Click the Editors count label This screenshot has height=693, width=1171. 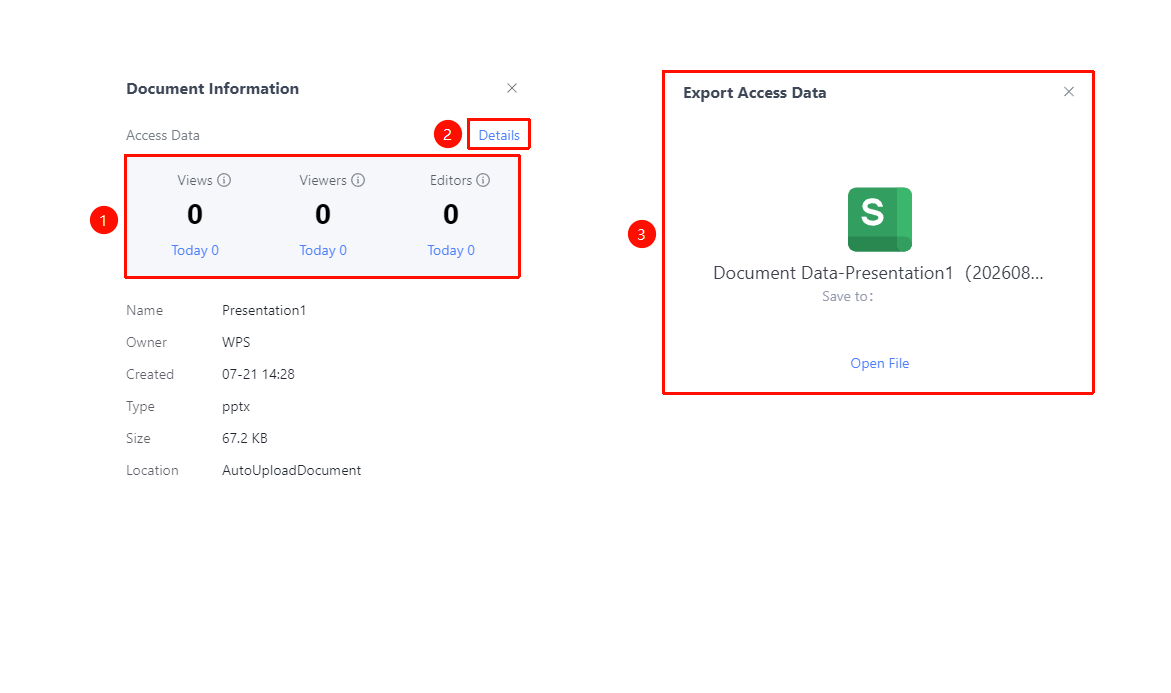coord(451,180)
